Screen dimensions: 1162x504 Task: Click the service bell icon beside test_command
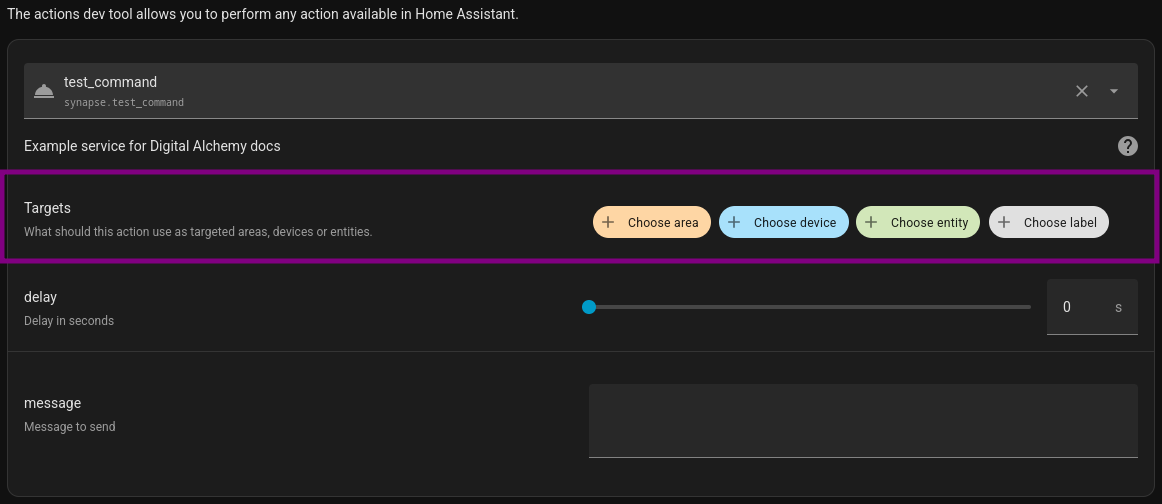43,91
